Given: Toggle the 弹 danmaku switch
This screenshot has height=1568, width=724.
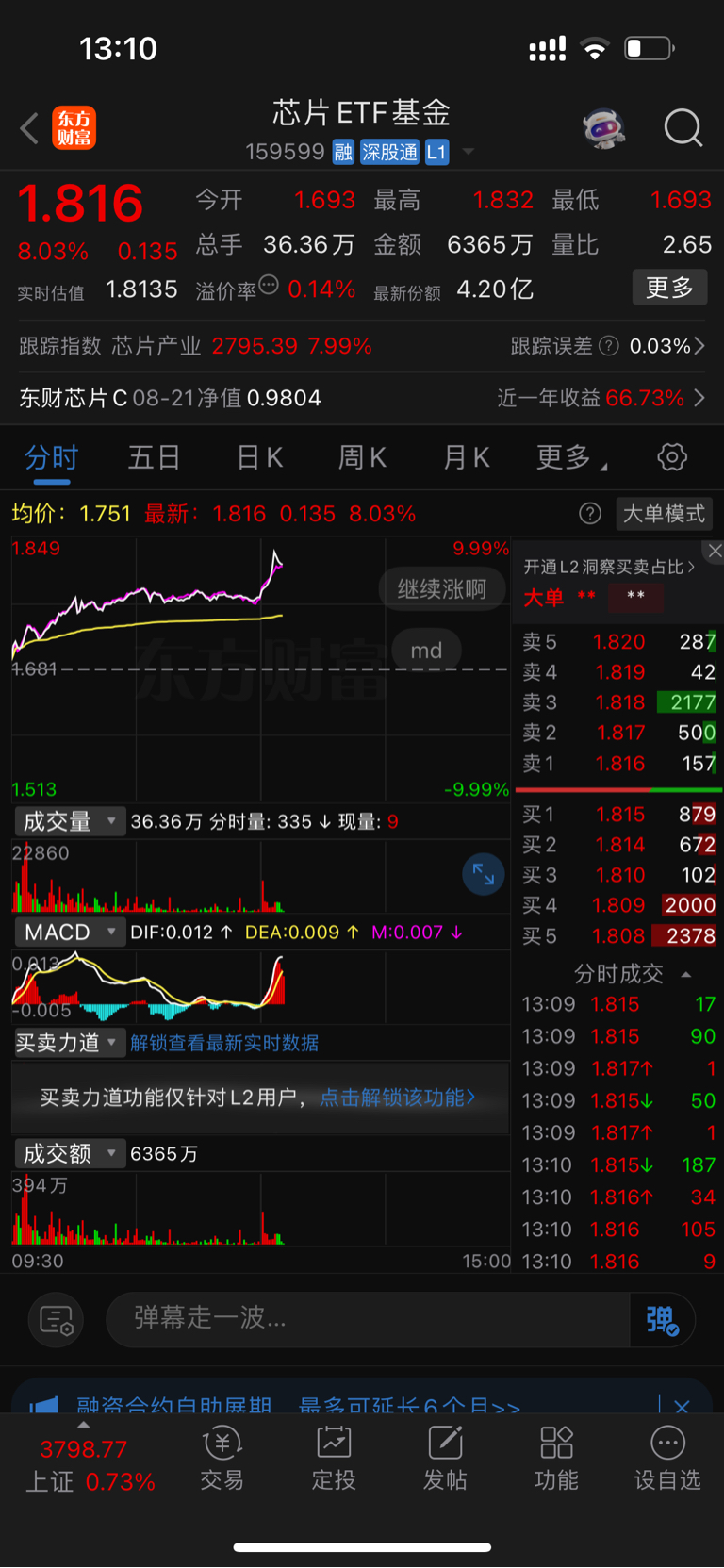Looking at the screenshot, I should coord(663,1319).
